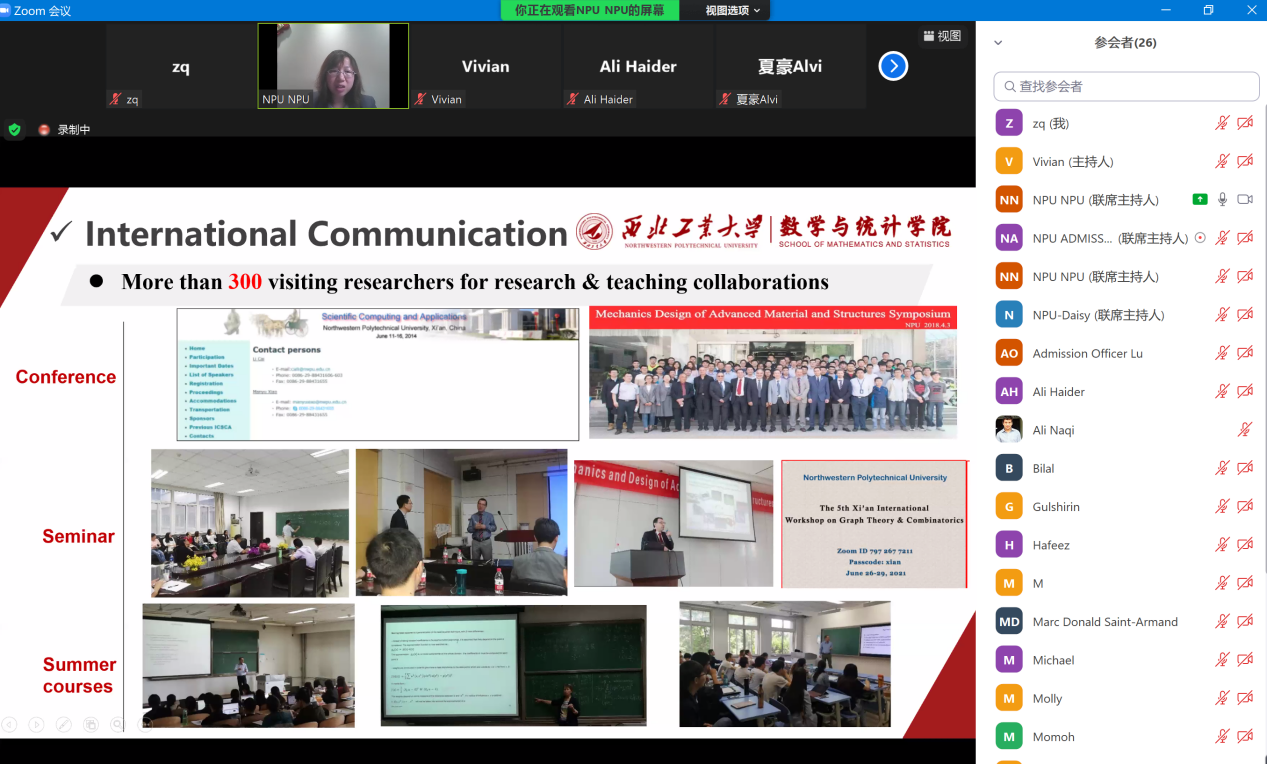
Task: Open the 视图选项 dropdown
Action: (x=732, y=10)
